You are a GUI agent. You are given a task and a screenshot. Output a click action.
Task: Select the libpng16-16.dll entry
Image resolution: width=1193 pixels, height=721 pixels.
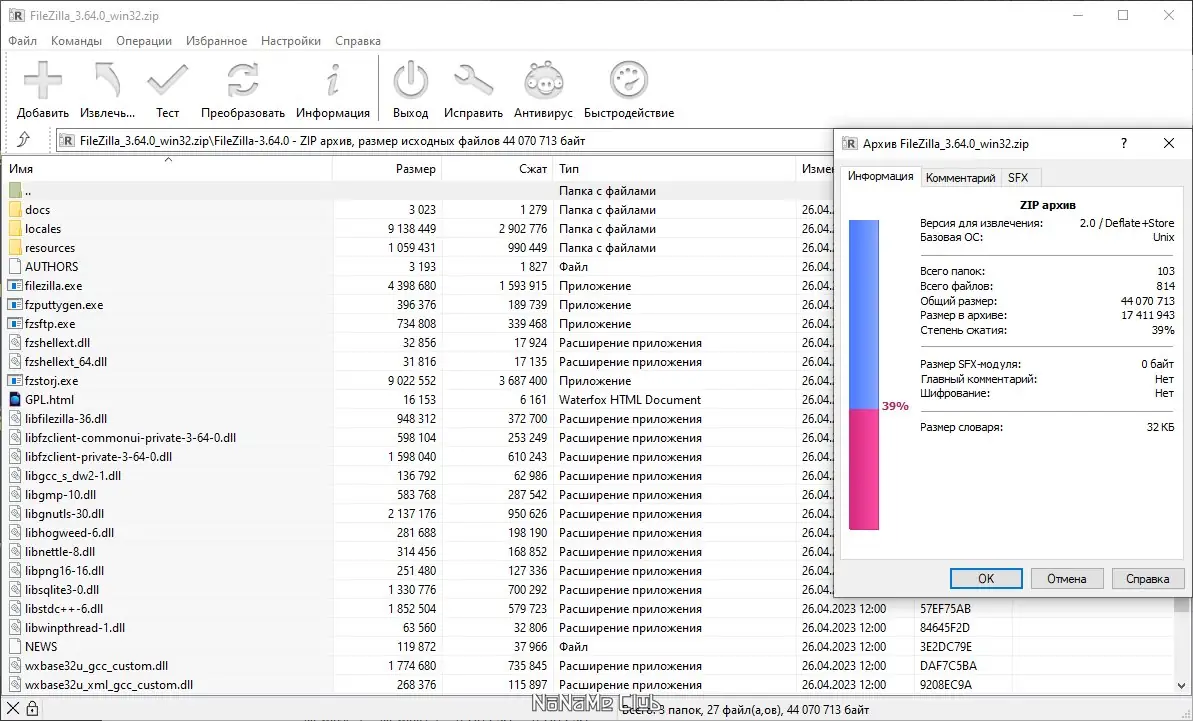(65, 570)
